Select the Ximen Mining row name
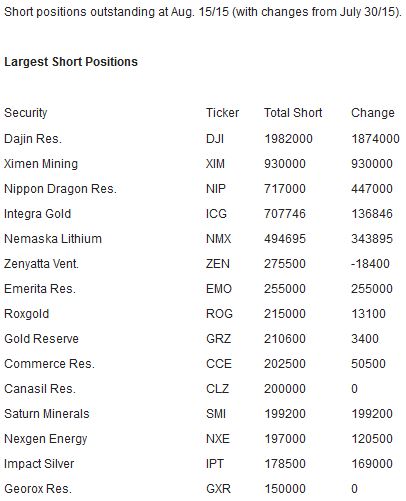The width and height of the screenshot is (406, 501). tap(41, 164)
